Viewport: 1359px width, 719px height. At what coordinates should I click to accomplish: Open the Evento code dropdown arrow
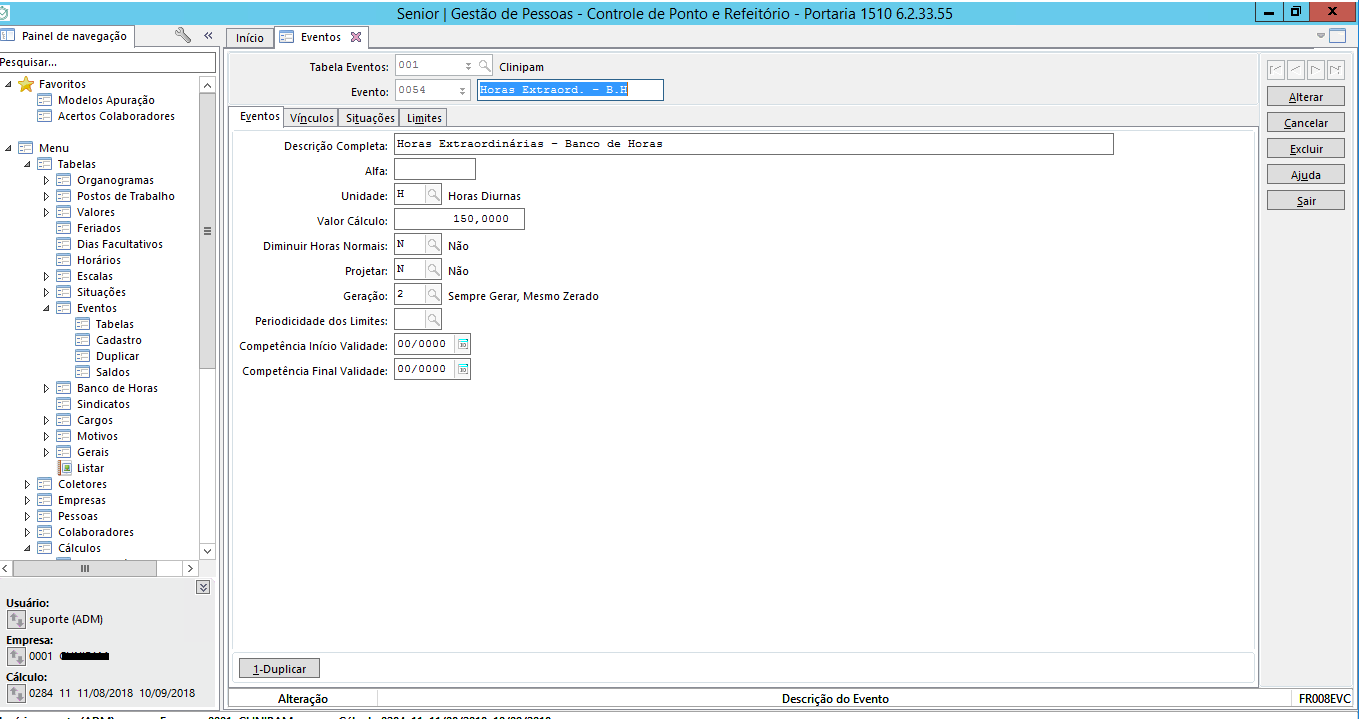pos(462,91)
